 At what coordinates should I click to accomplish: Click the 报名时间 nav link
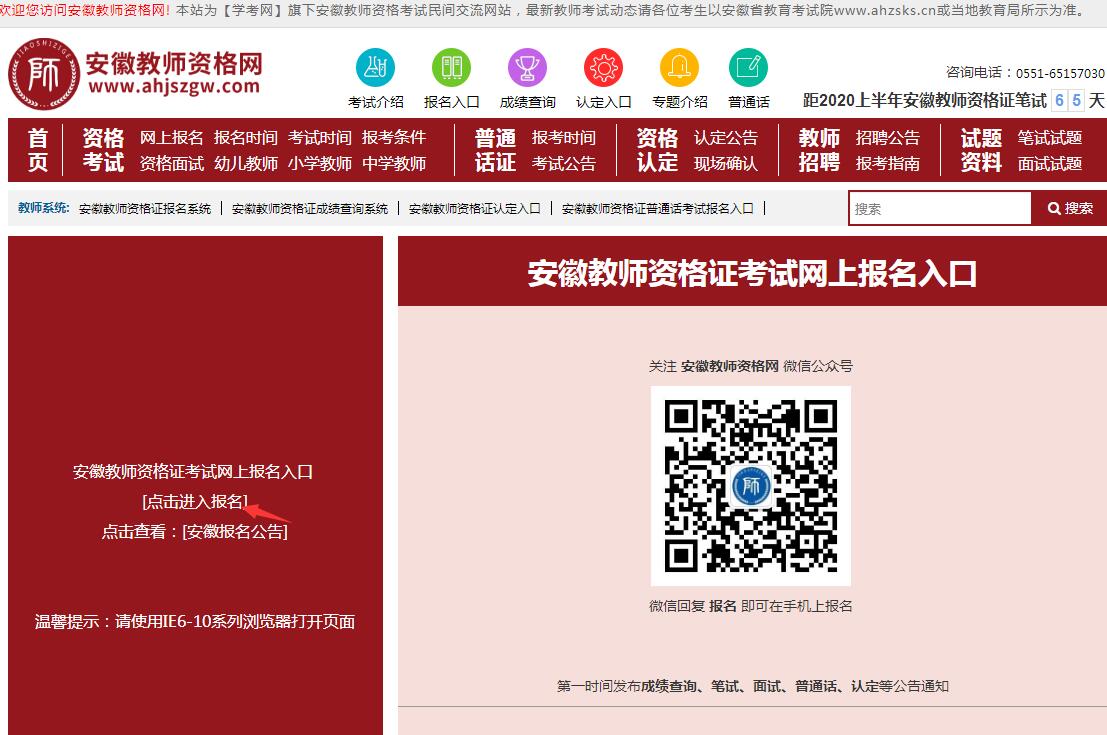coord(246,137)
